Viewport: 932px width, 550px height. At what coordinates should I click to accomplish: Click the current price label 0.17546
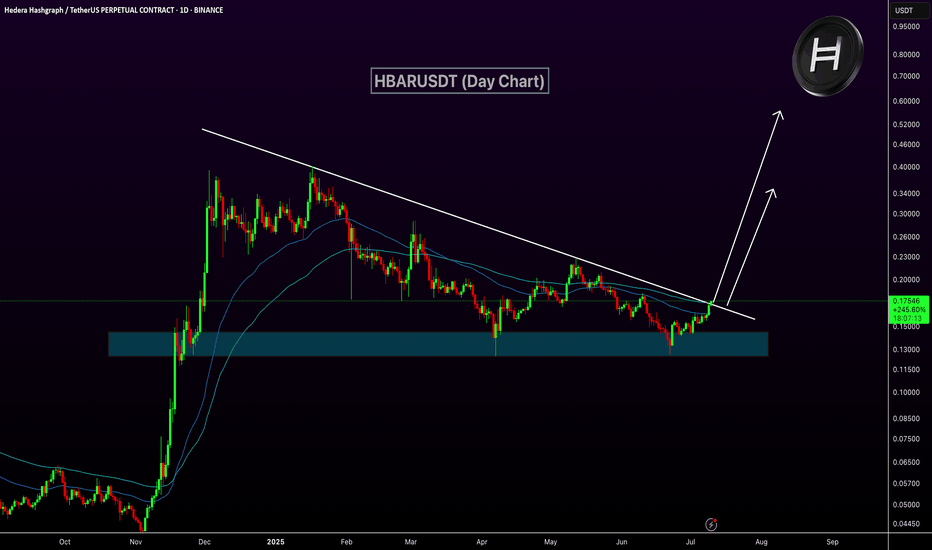[x=905, y=301]
